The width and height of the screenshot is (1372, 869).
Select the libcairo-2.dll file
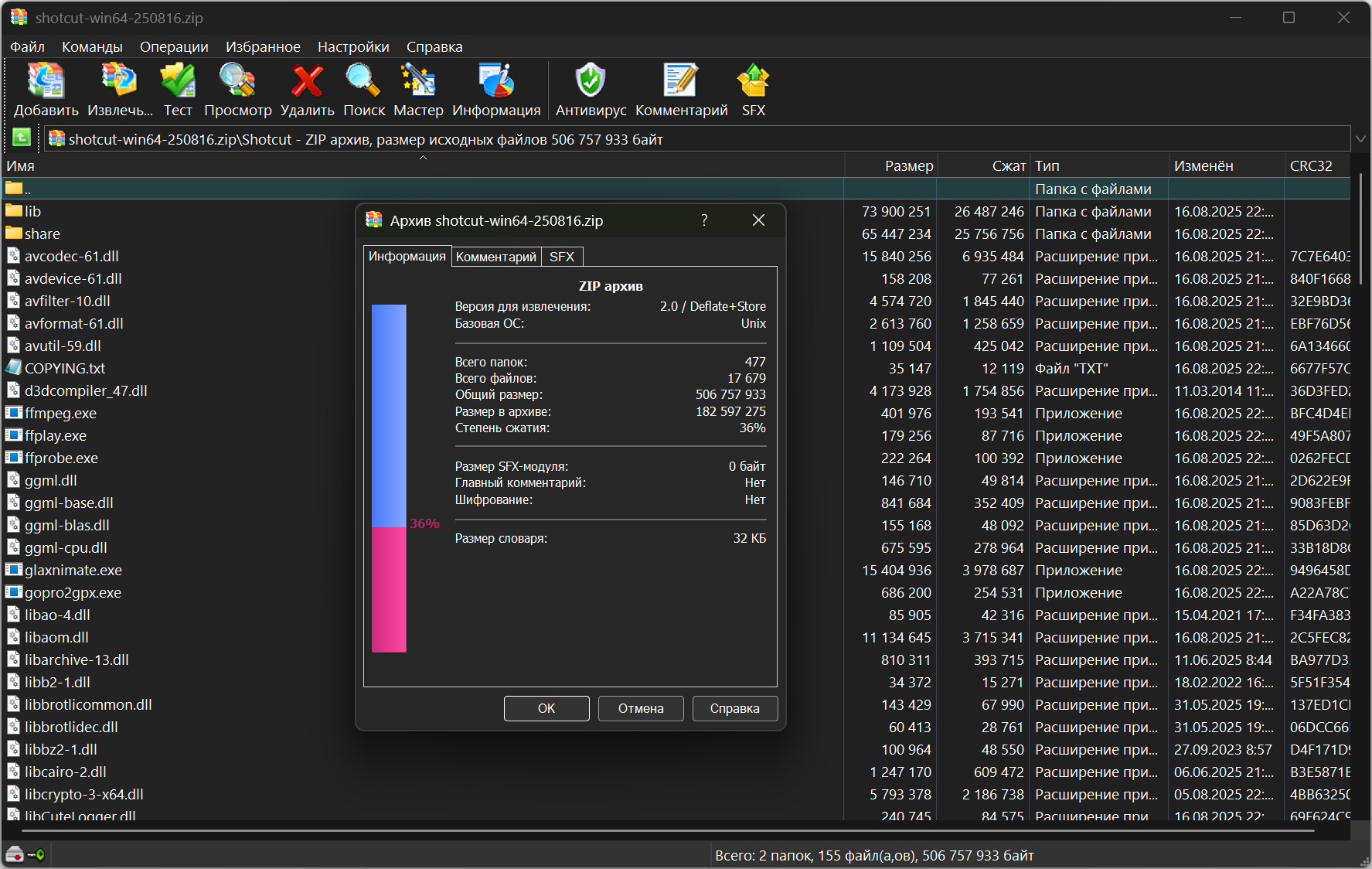point(65,772)
